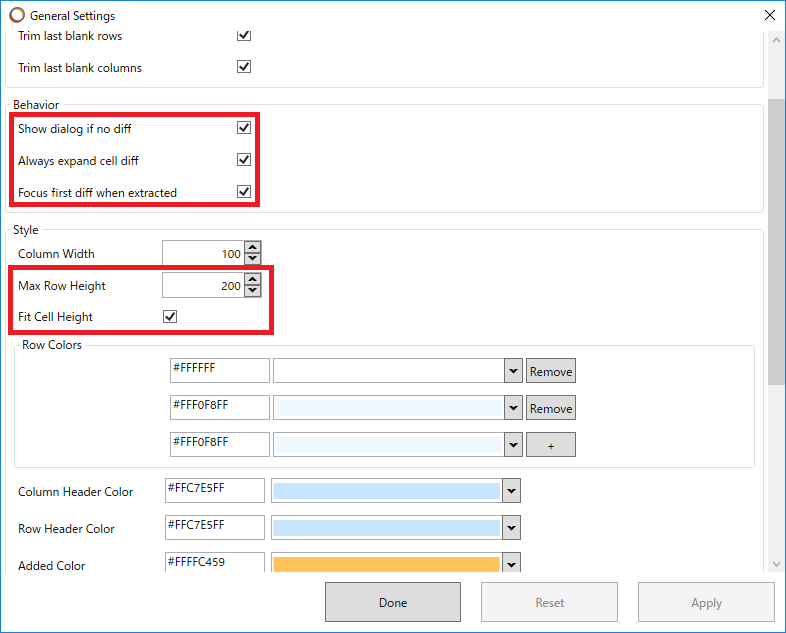This screenshot has height=633, width=786.
Task: Open row color dropdown beside plus button
Action: tap(513, 445)
